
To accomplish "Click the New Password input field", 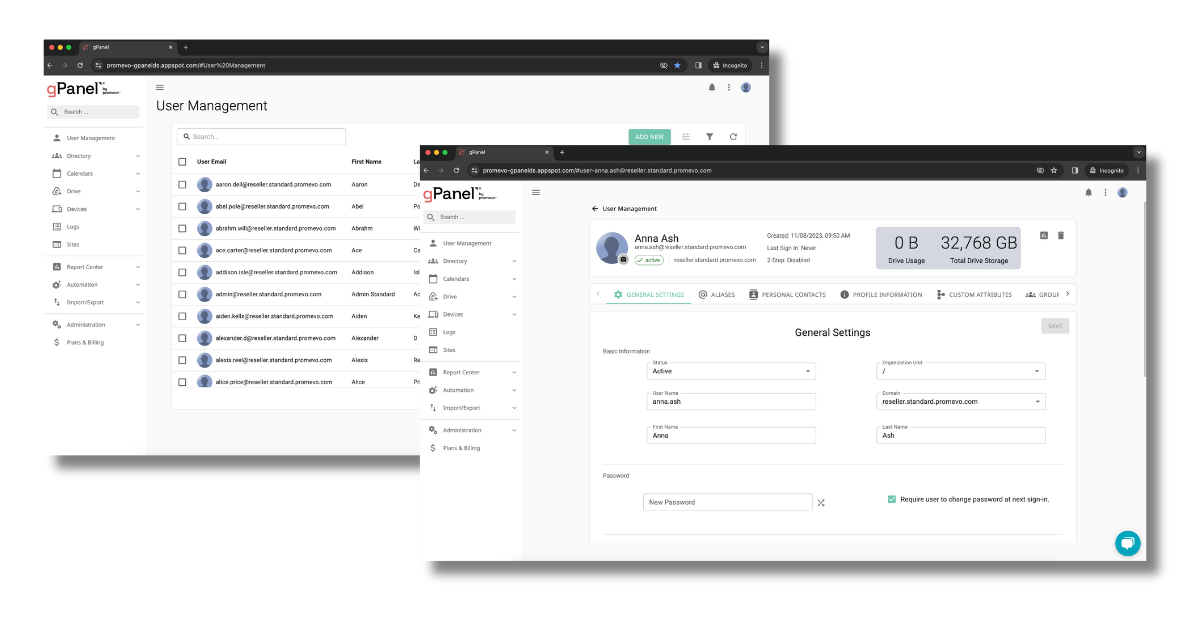I will pyautogui.click(x=727, y=502).
